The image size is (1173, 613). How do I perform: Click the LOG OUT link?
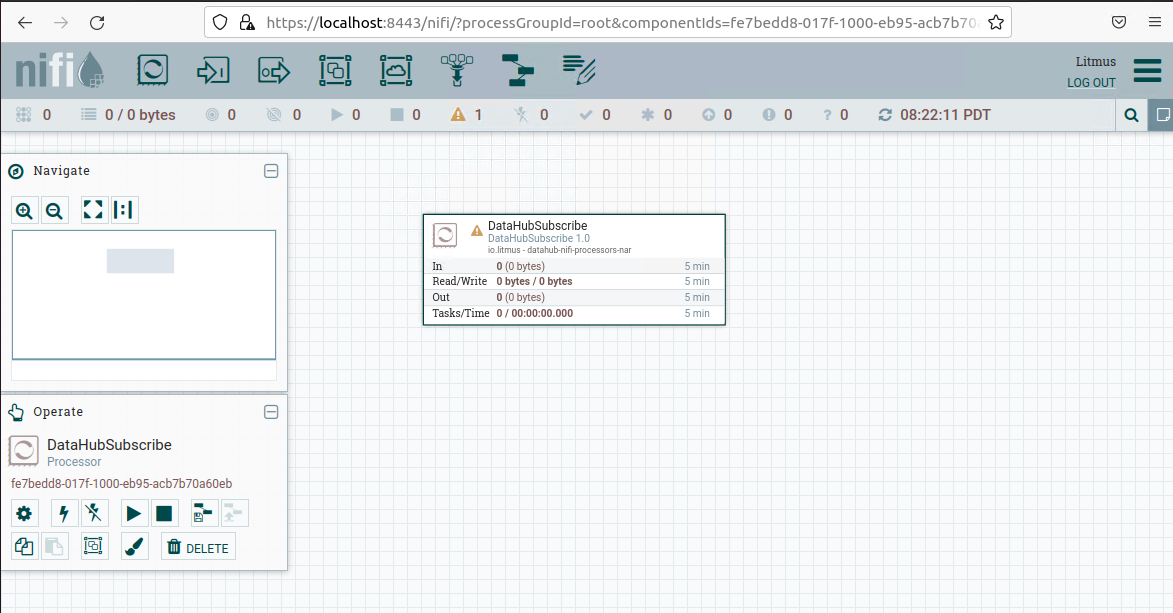click(x=1091, y=82)
